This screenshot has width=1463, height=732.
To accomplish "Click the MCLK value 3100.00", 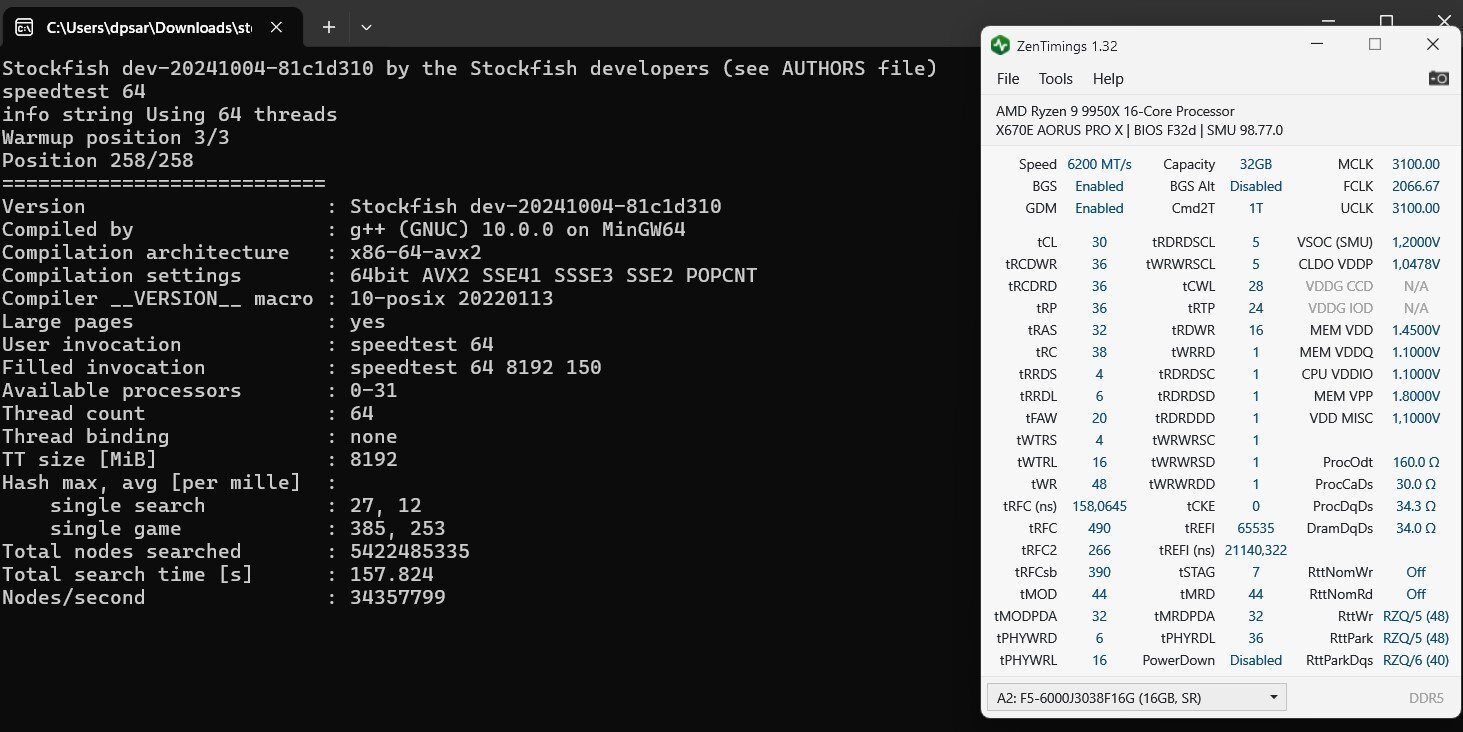I will coord(1415,164).
